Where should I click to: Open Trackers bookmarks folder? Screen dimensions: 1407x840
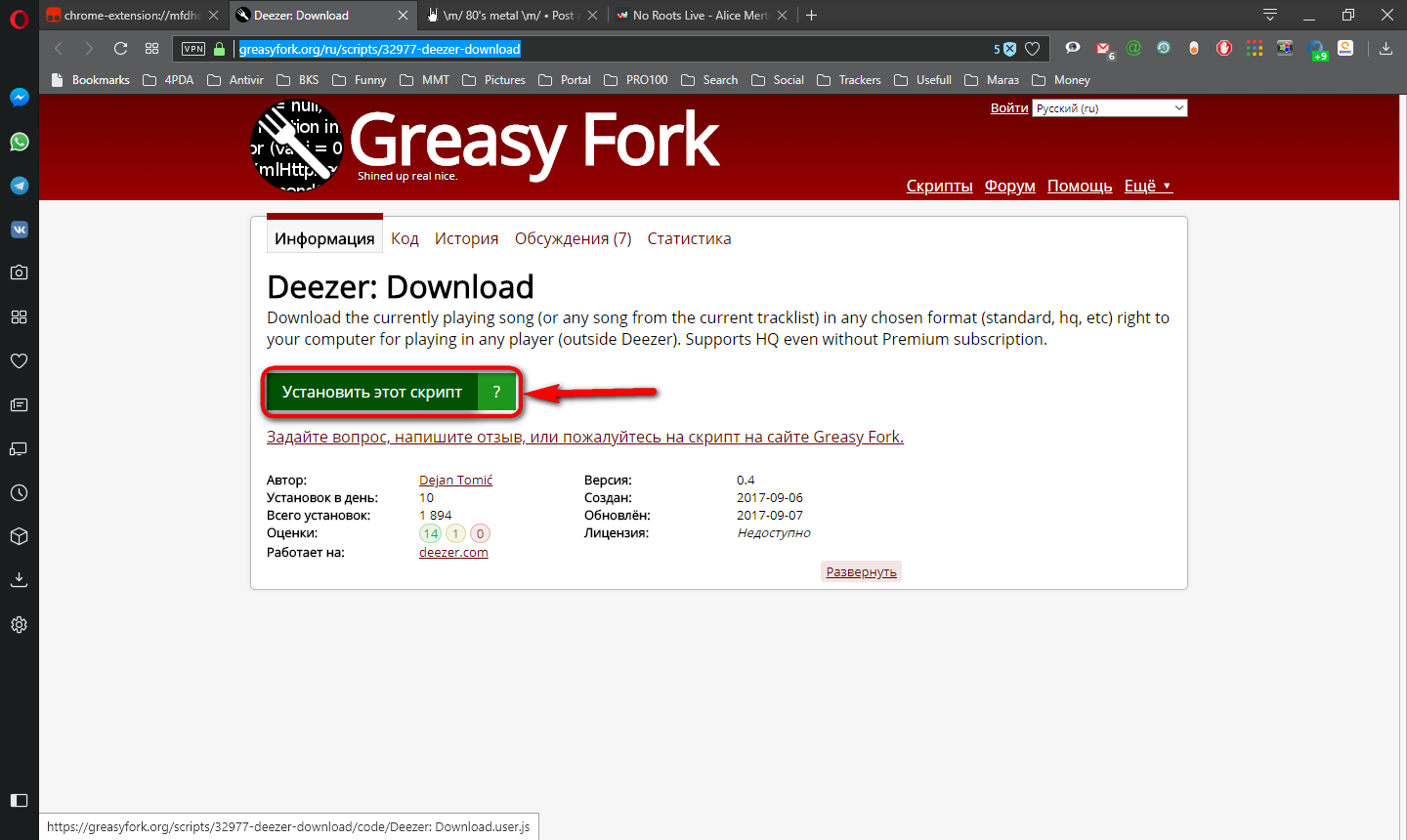(848, 80)
